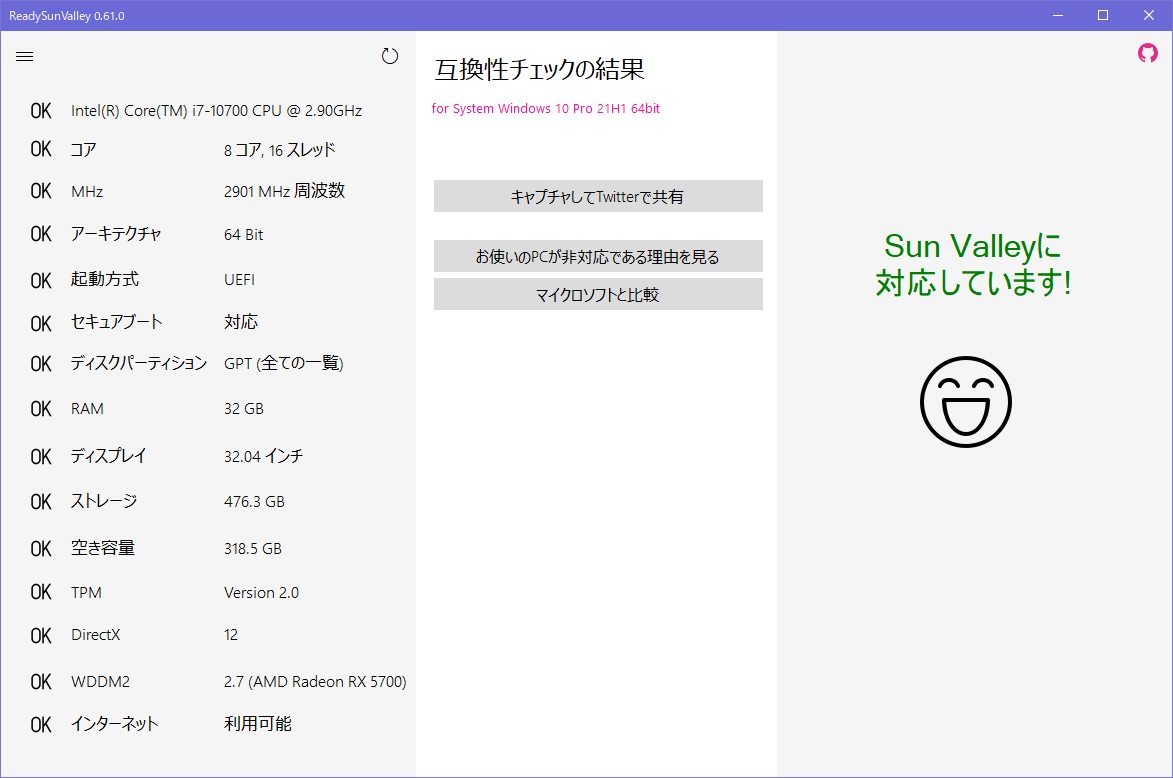1173x778 pixels.
Task: Click the refresh/rescan icon
Action: [390, 56]
